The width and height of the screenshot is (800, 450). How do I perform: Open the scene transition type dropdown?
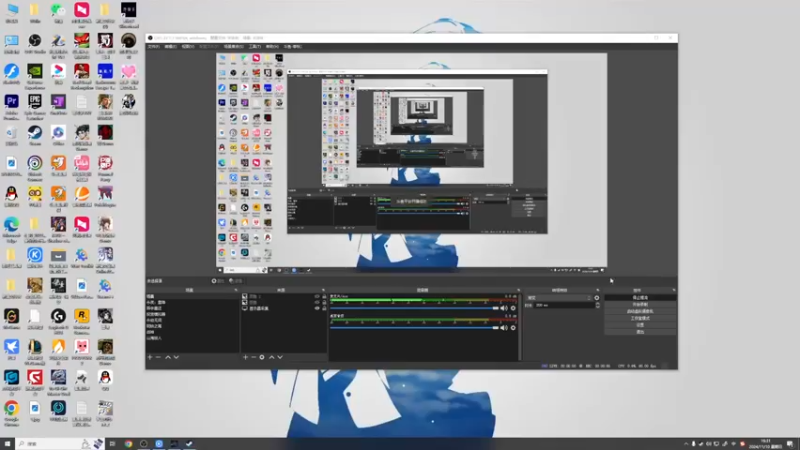[x=559, y=298]
